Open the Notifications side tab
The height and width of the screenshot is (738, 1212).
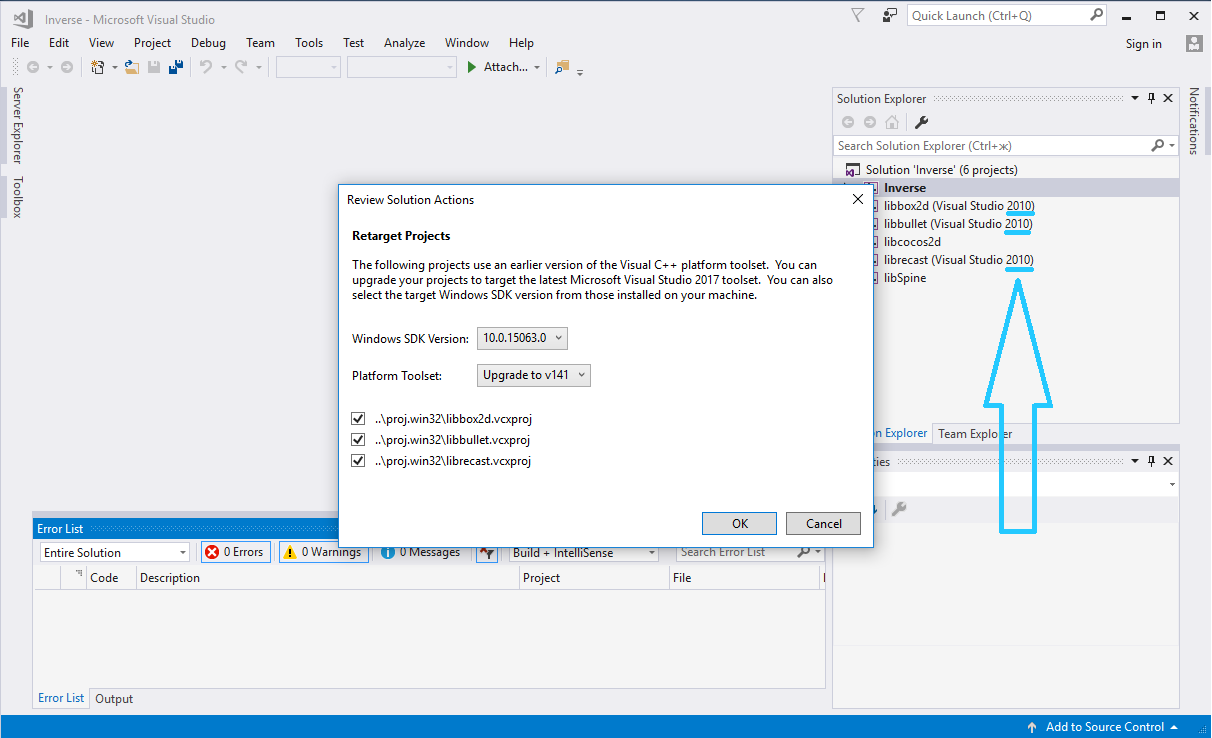pos(1194,121)
